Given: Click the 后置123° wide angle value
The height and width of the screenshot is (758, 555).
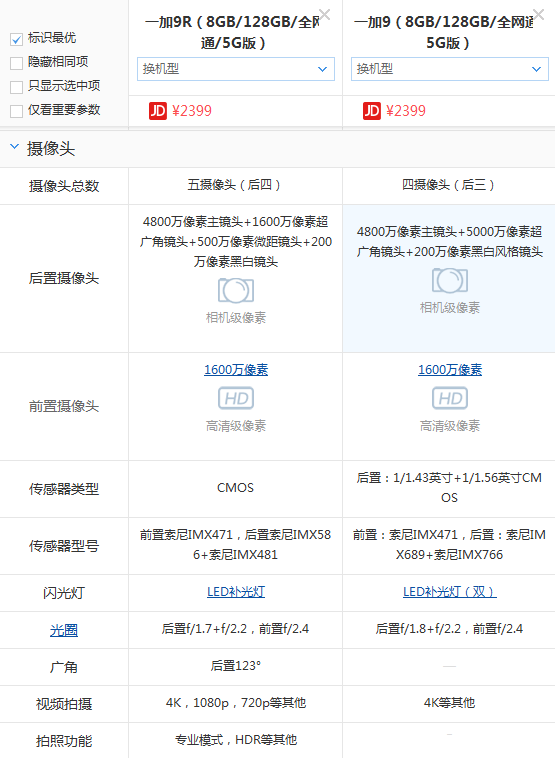Looking at the screenshot, I should (235, 666).
